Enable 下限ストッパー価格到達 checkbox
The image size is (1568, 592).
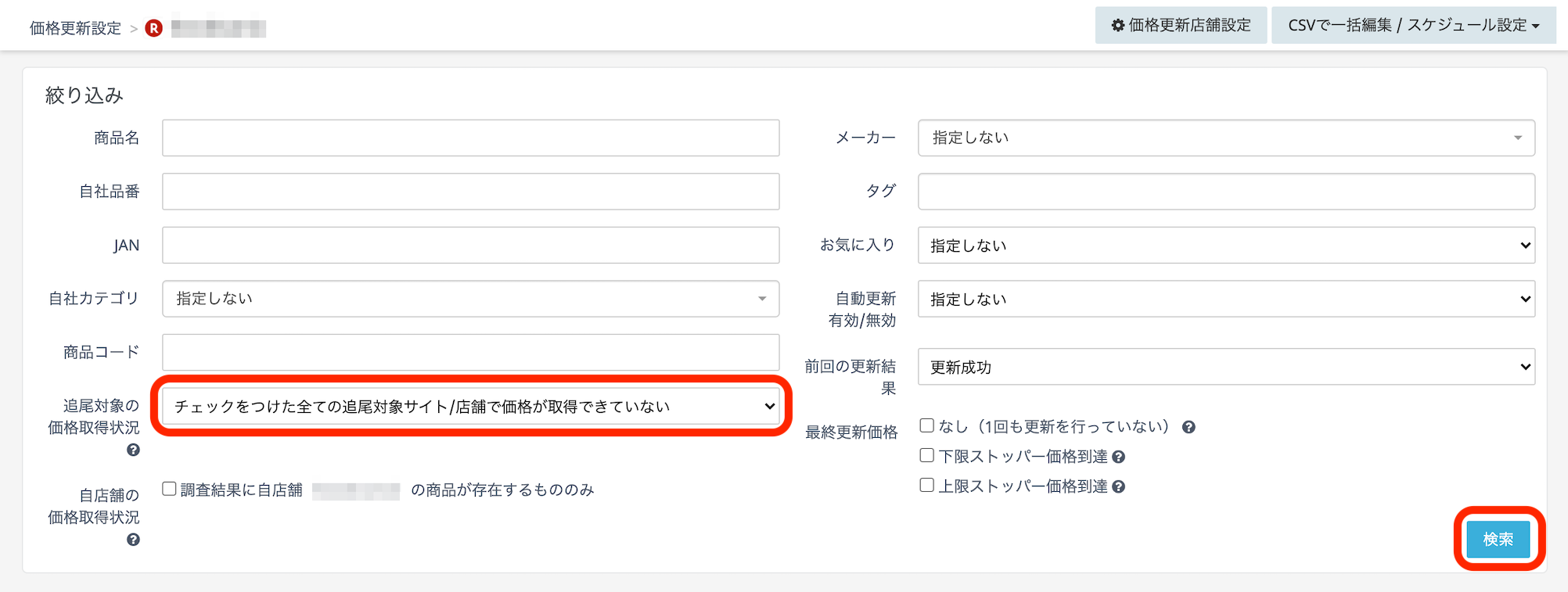click(927, 455)
